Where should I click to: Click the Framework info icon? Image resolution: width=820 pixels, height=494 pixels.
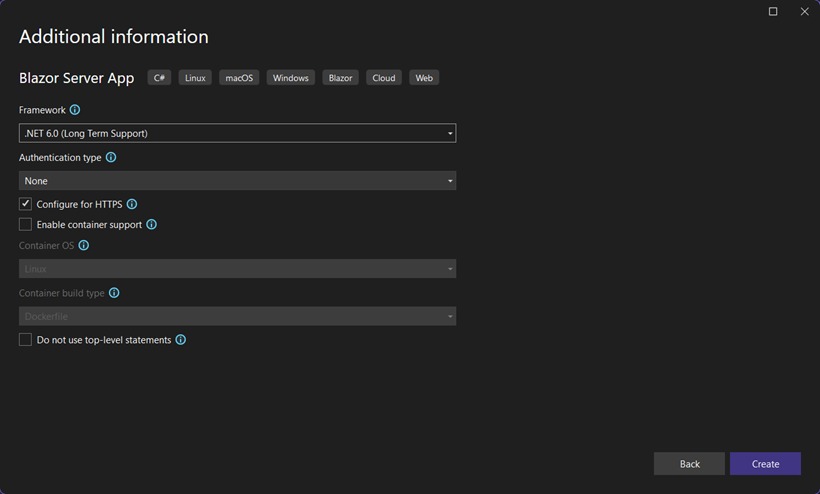75,110
